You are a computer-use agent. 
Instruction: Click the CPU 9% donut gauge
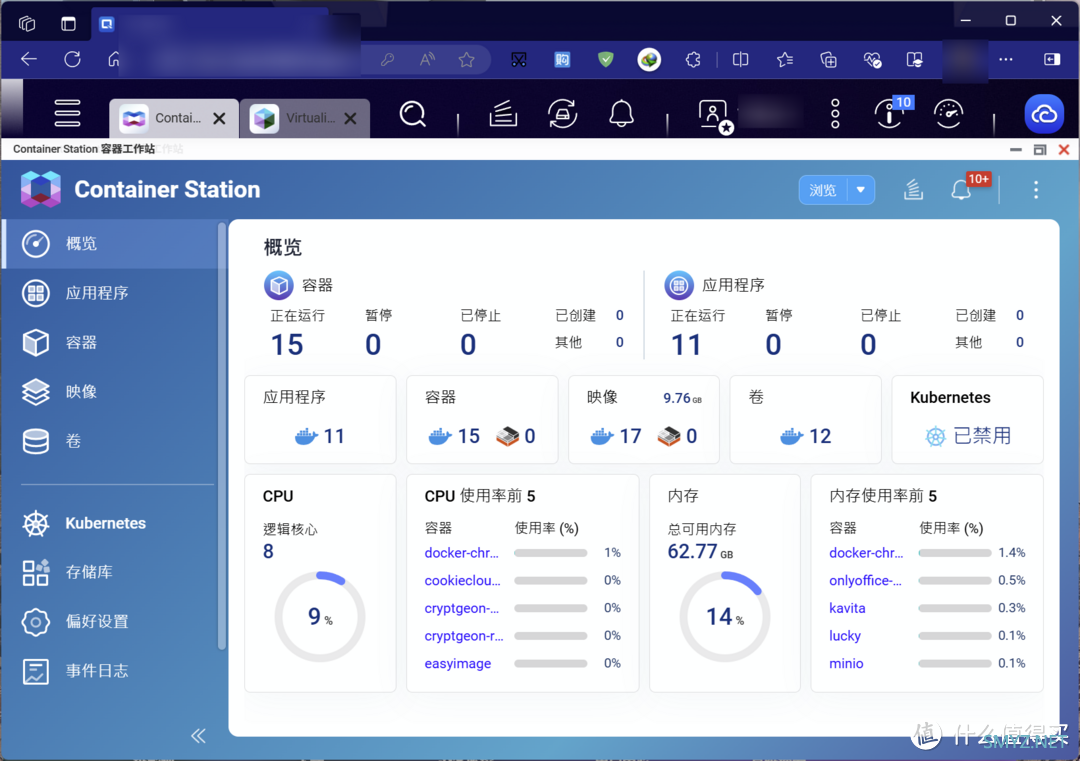pos(320,616)
